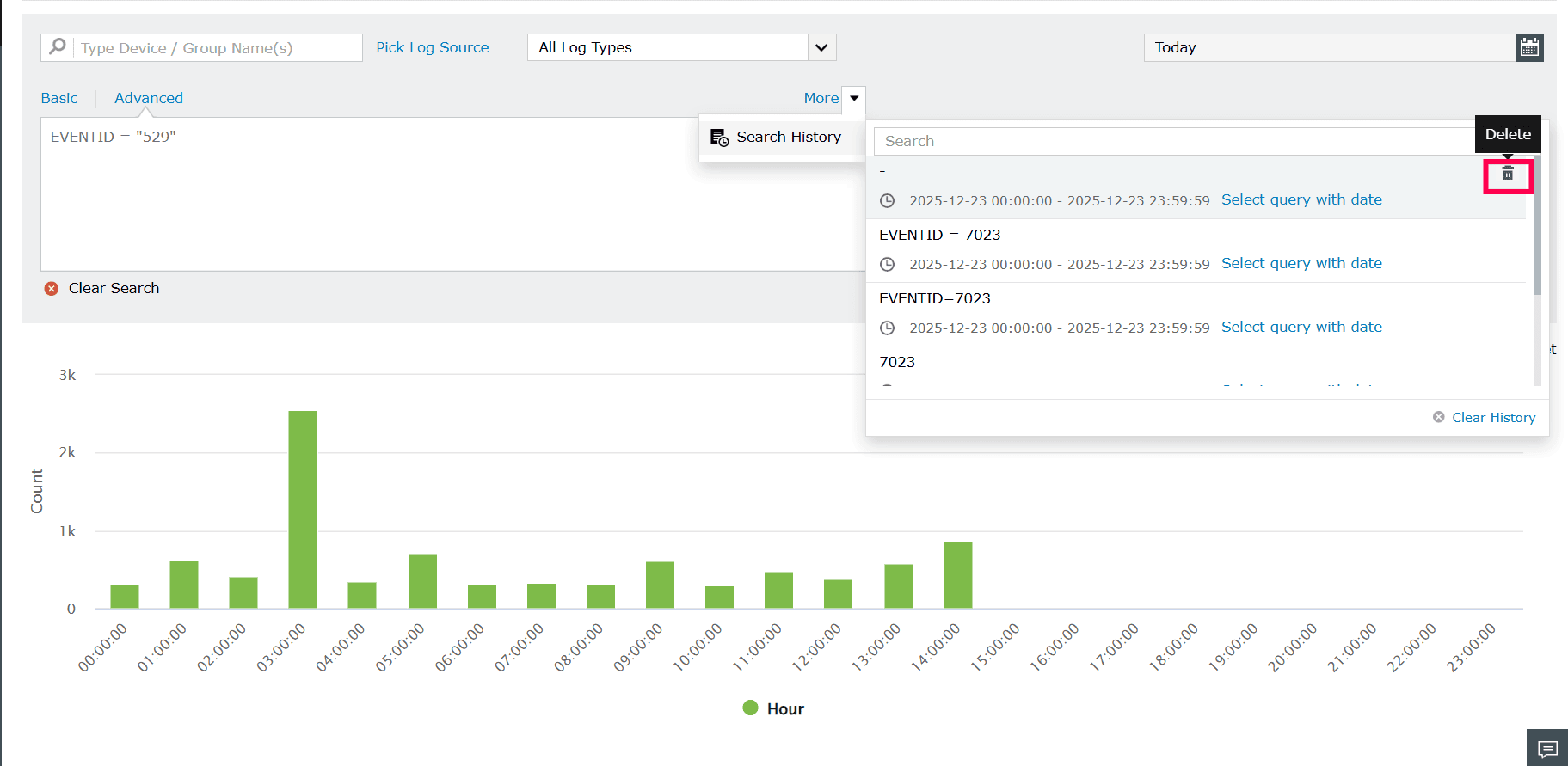Click the 03:00:00 green bar in chart

coord(303,510)
